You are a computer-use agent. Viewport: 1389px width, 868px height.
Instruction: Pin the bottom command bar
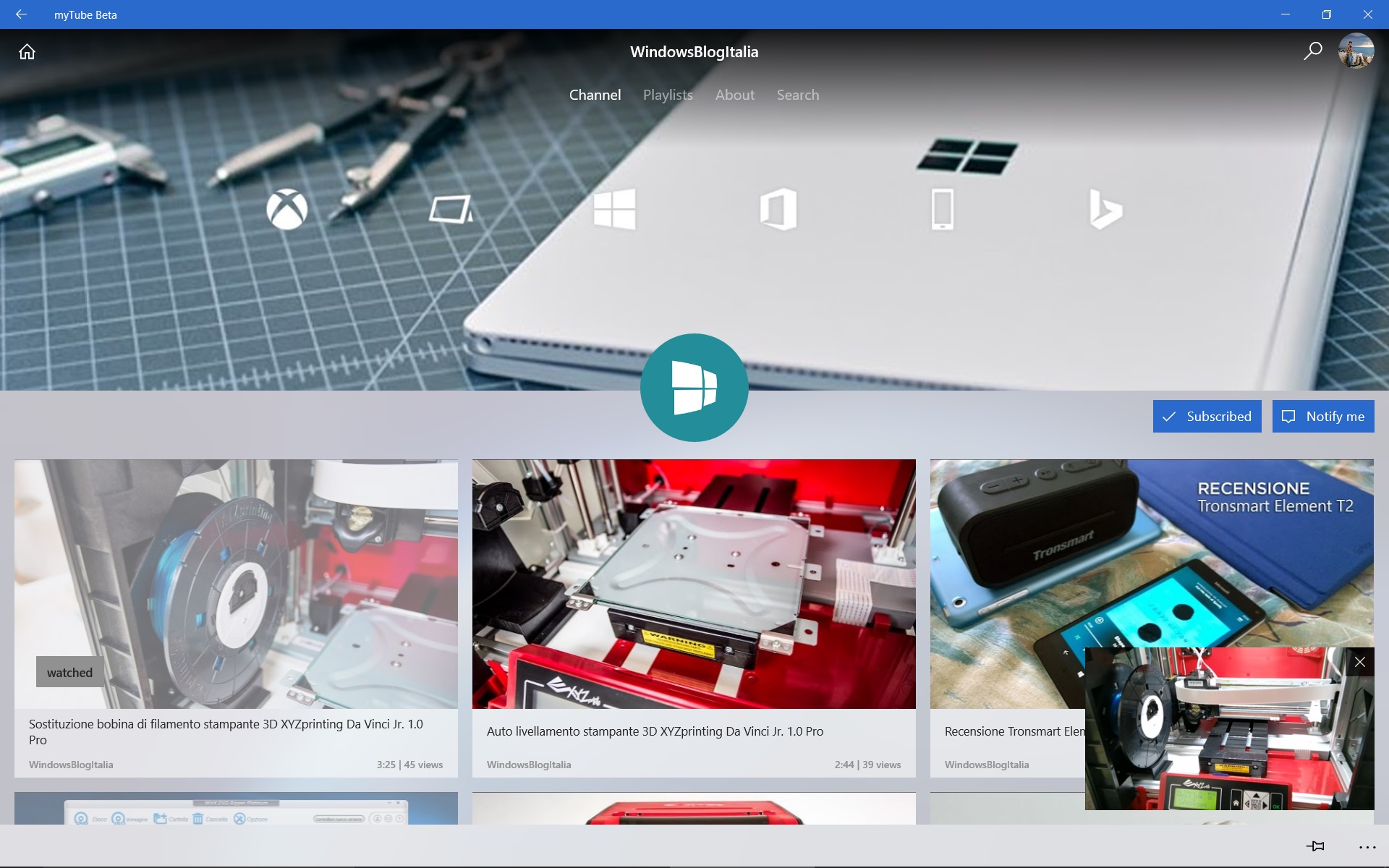pos(1315,846)
